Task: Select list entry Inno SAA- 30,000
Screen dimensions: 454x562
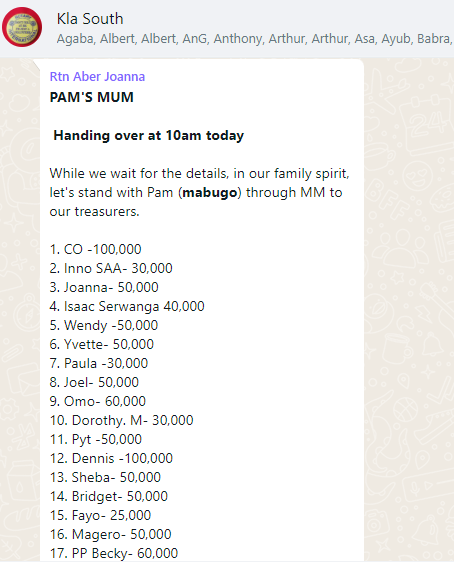Action: coord(111,268)
